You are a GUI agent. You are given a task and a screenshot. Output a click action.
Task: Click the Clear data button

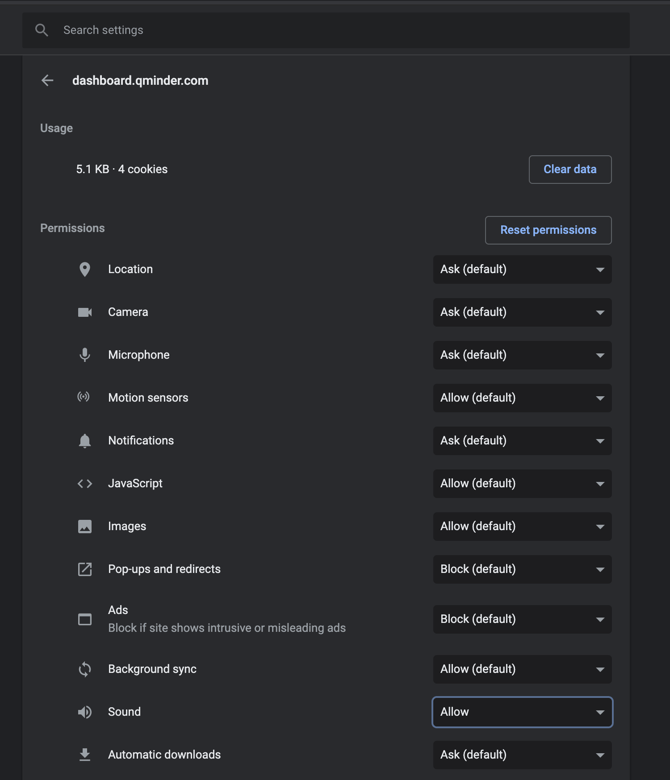(x=570, y=170)
